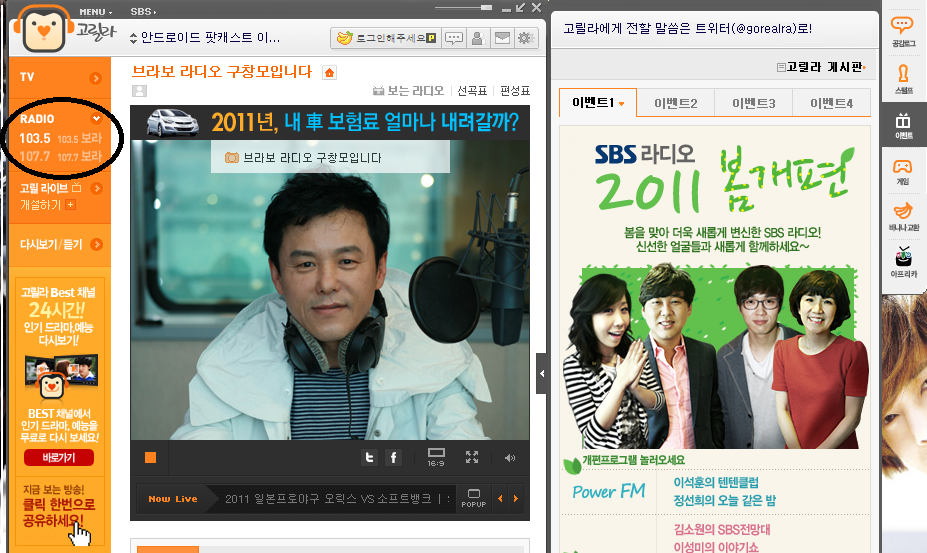The image size is (927, 553).
Task: Open the 고릴라 게시판 board link
Action: tap(821, 67)
